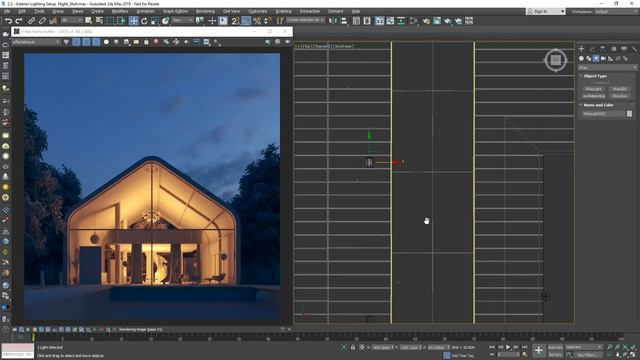Open the Sign In dropdown
The height and width of the screenshot is (360, 640).
pos(546,11)
